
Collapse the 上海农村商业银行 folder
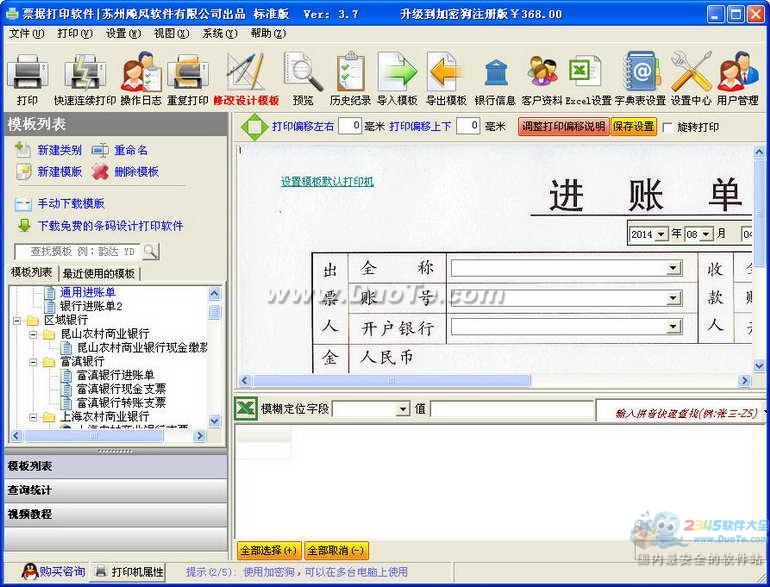point(33,417)
